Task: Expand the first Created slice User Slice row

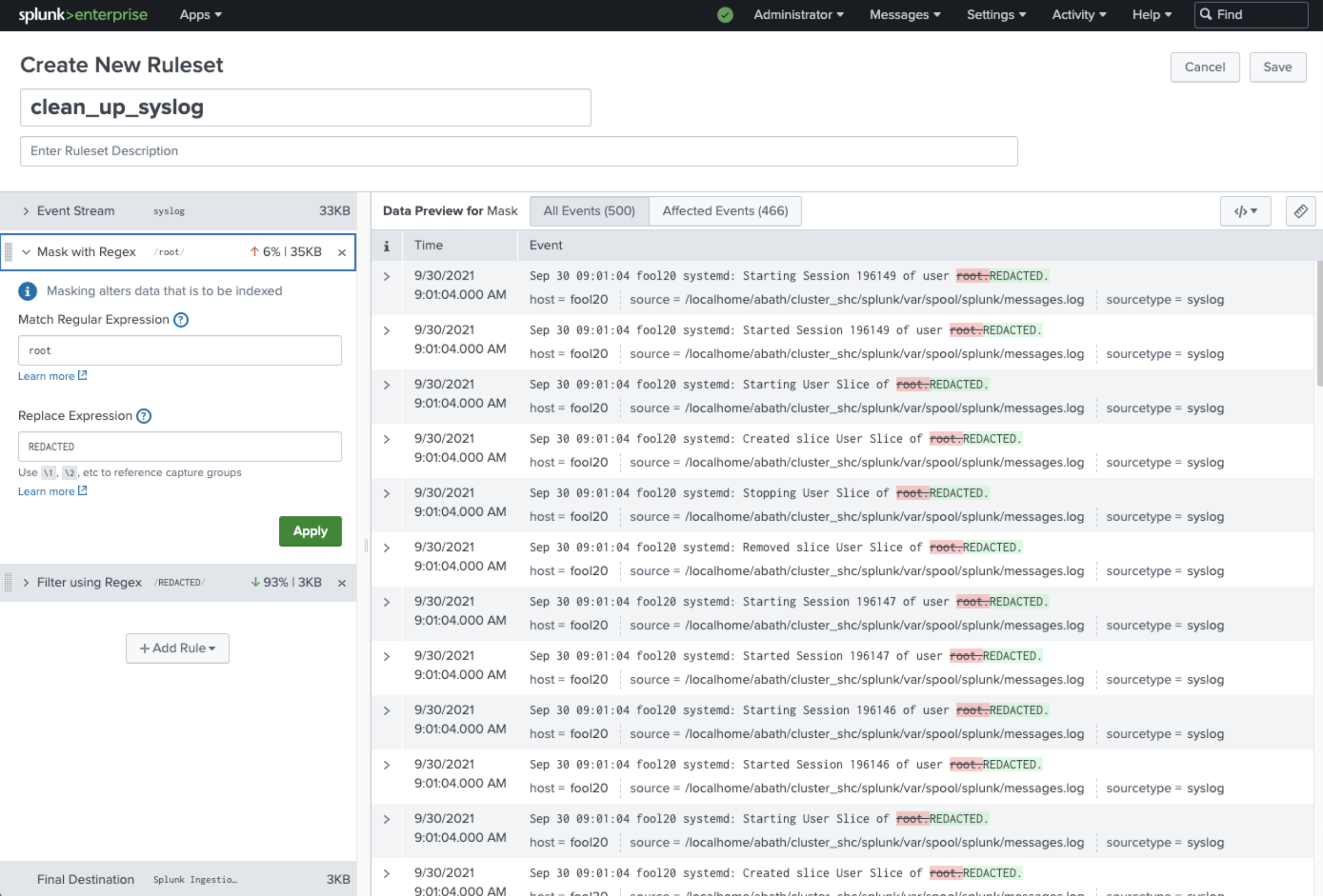Action: pyautogui.click(x=386, y=440)
